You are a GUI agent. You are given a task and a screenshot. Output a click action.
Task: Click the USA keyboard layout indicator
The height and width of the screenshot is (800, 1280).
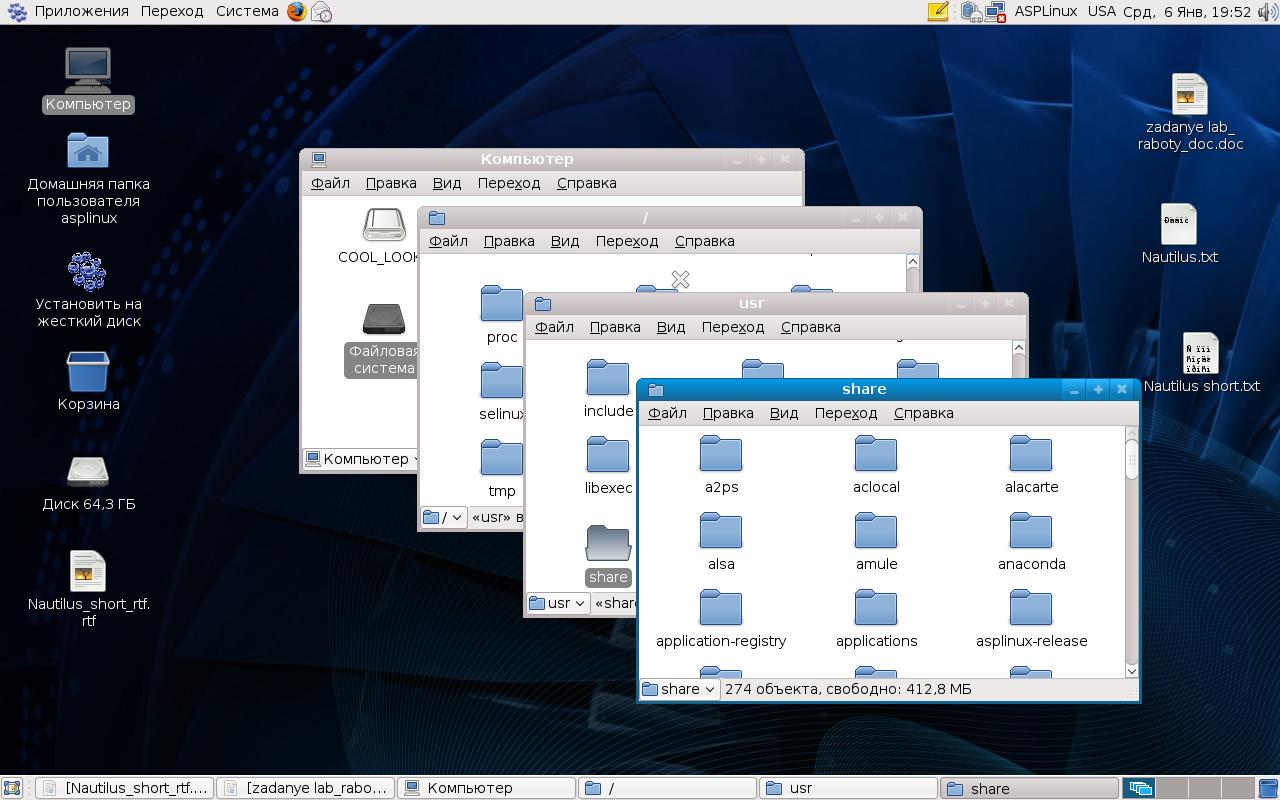(x=1101, y=12)
